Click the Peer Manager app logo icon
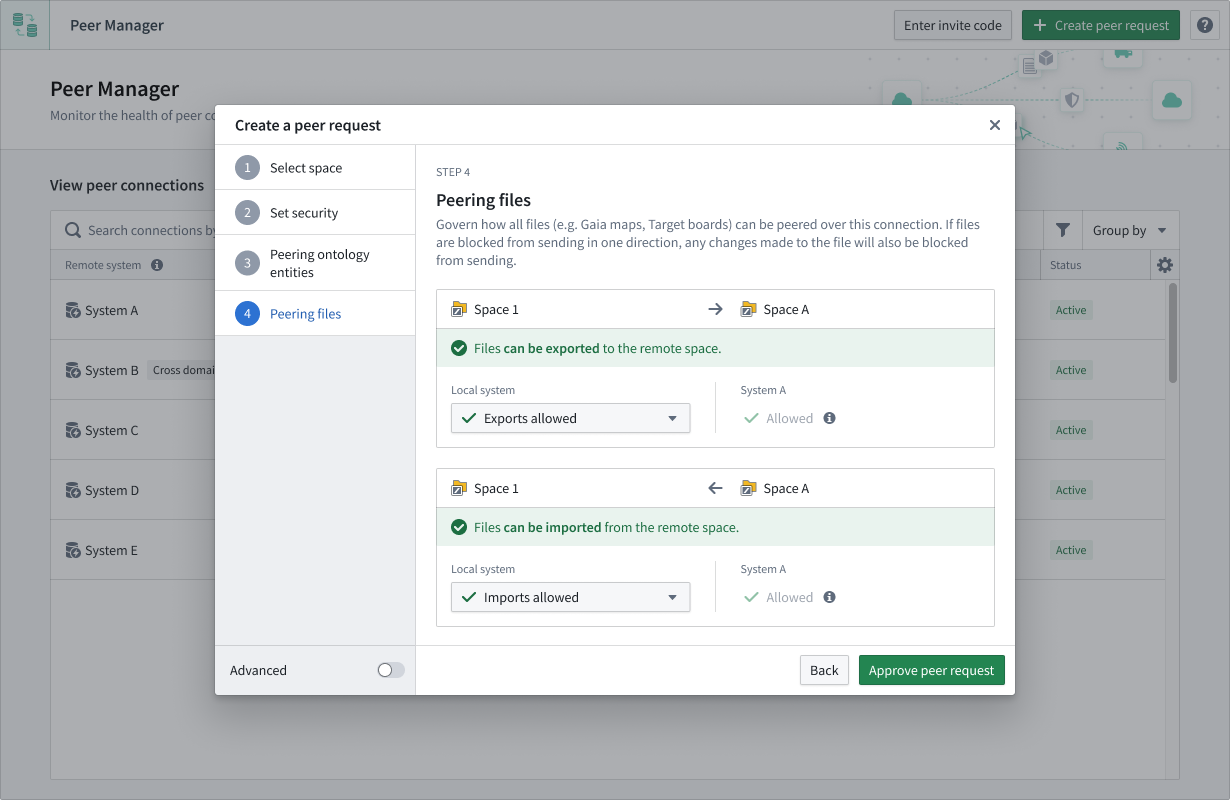1230x800 pixels. (25, 25)
